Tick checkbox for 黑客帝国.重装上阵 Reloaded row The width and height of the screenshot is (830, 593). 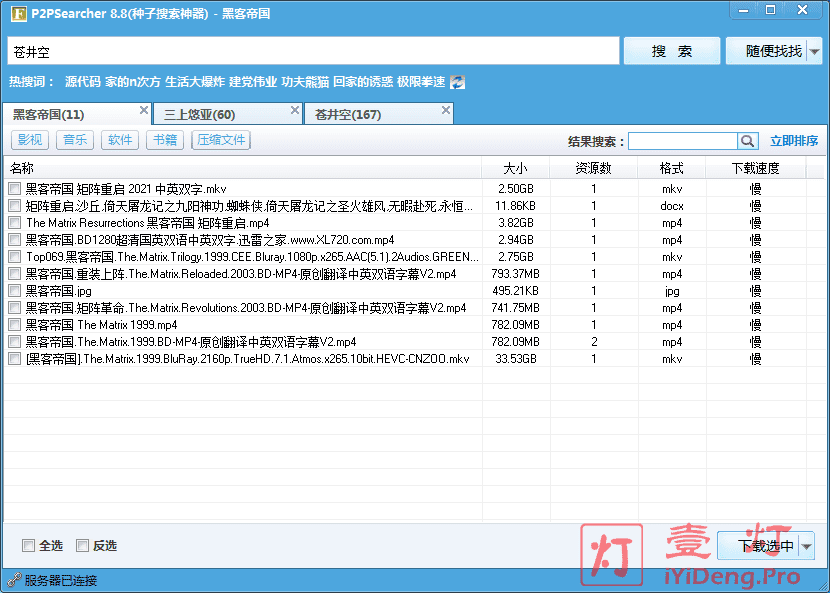(15, 274)
